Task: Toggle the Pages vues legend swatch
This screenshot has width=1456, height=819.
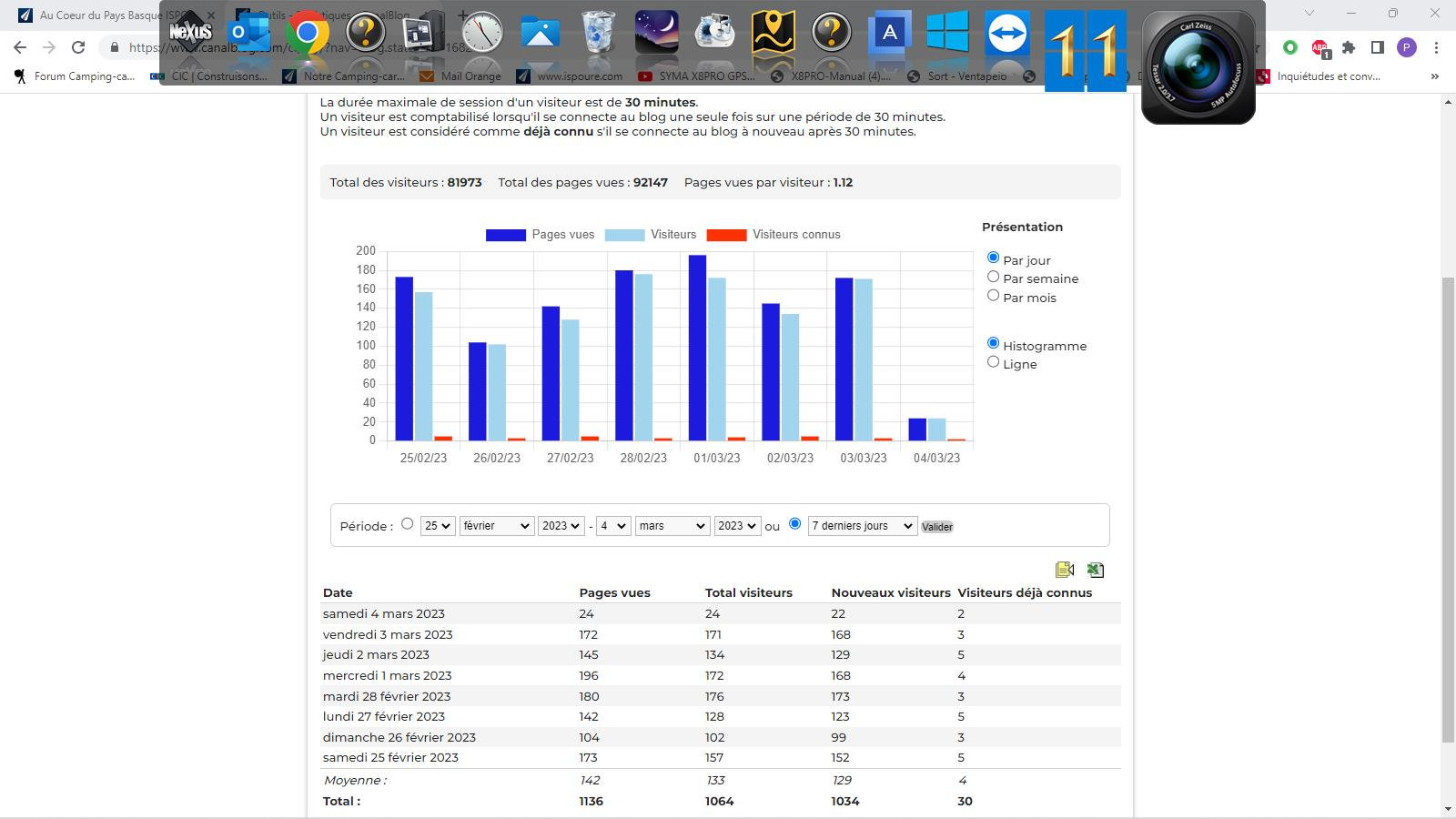Action: point(505,235)
